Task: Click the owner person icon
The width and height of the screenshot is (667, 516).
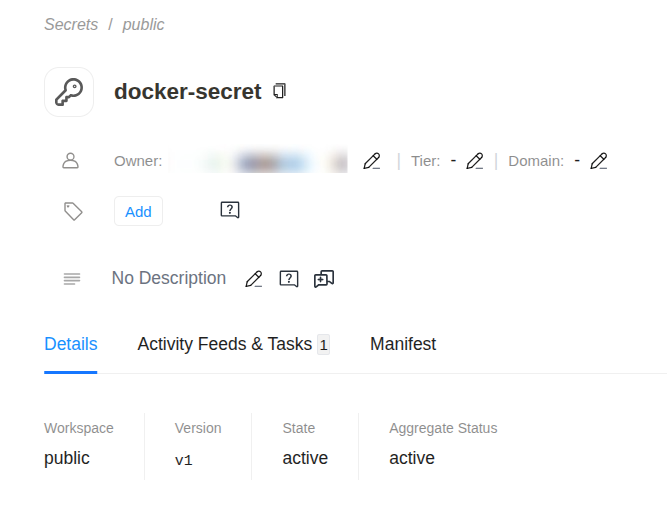Action: (x=71, y=160)
